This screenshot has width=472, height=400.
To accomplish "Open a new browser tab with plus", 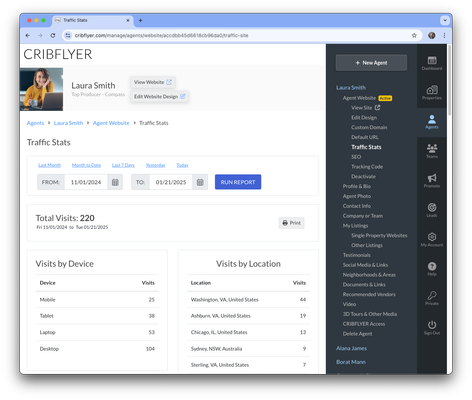I will pos(140,20).
